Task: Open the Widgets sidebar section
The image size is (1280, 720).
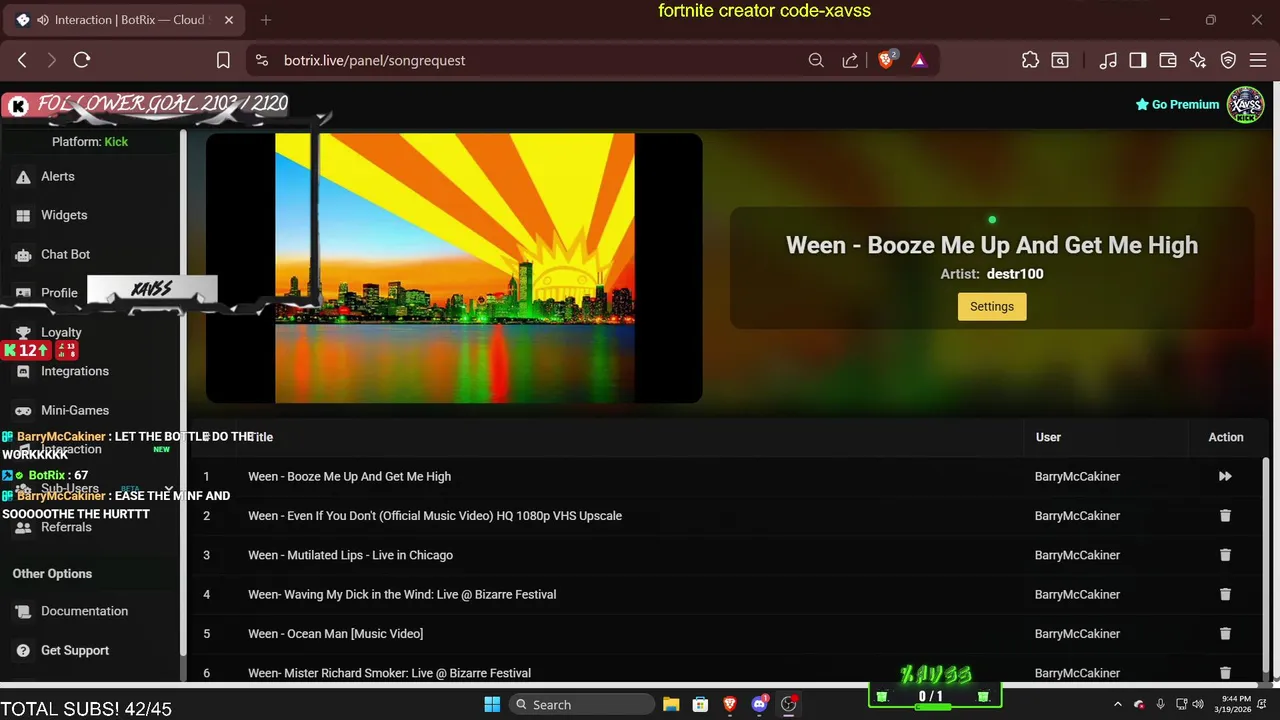Action: pyautogui.click(x=63, y=215)
